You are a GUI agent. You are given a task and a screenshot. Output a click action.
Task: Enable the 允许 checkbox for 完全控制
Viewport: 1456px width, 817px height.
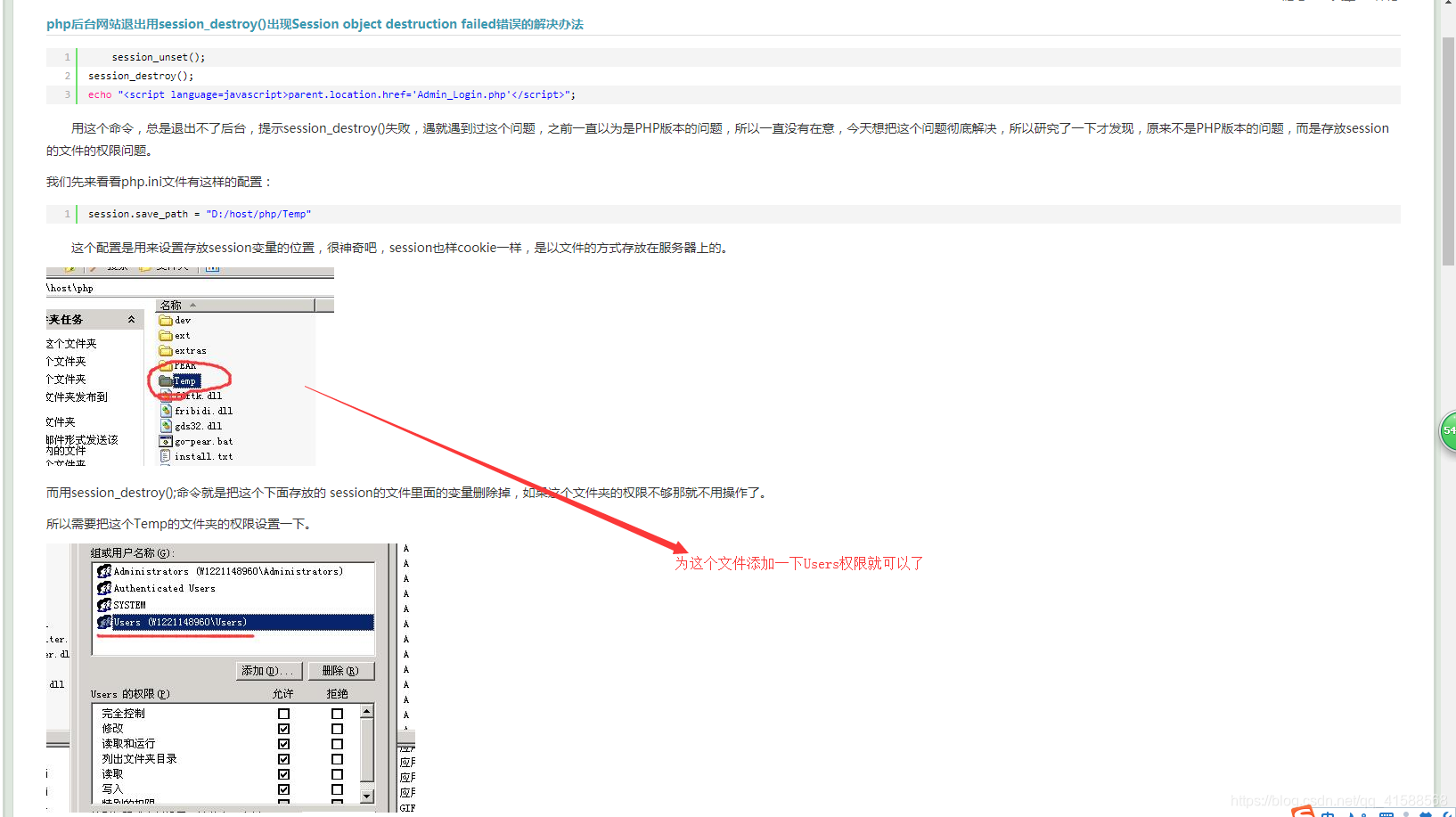283,713
